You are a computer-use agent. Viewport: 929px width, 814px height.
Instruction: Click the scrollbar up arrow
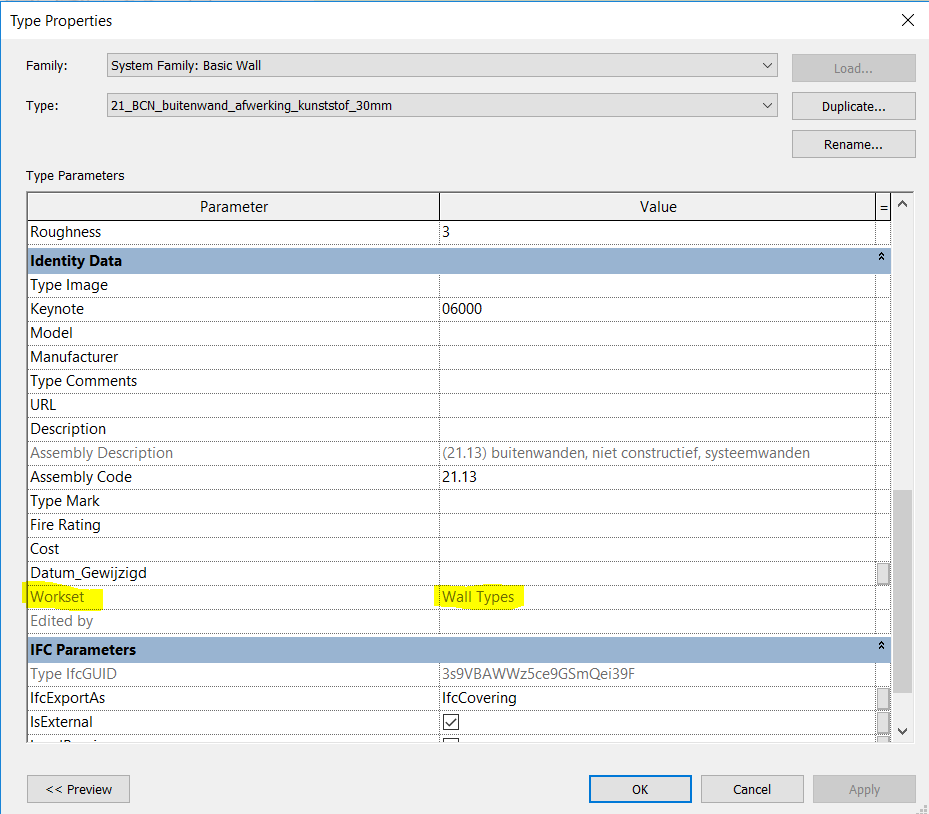pyautogui.click(x=902, y=203)
